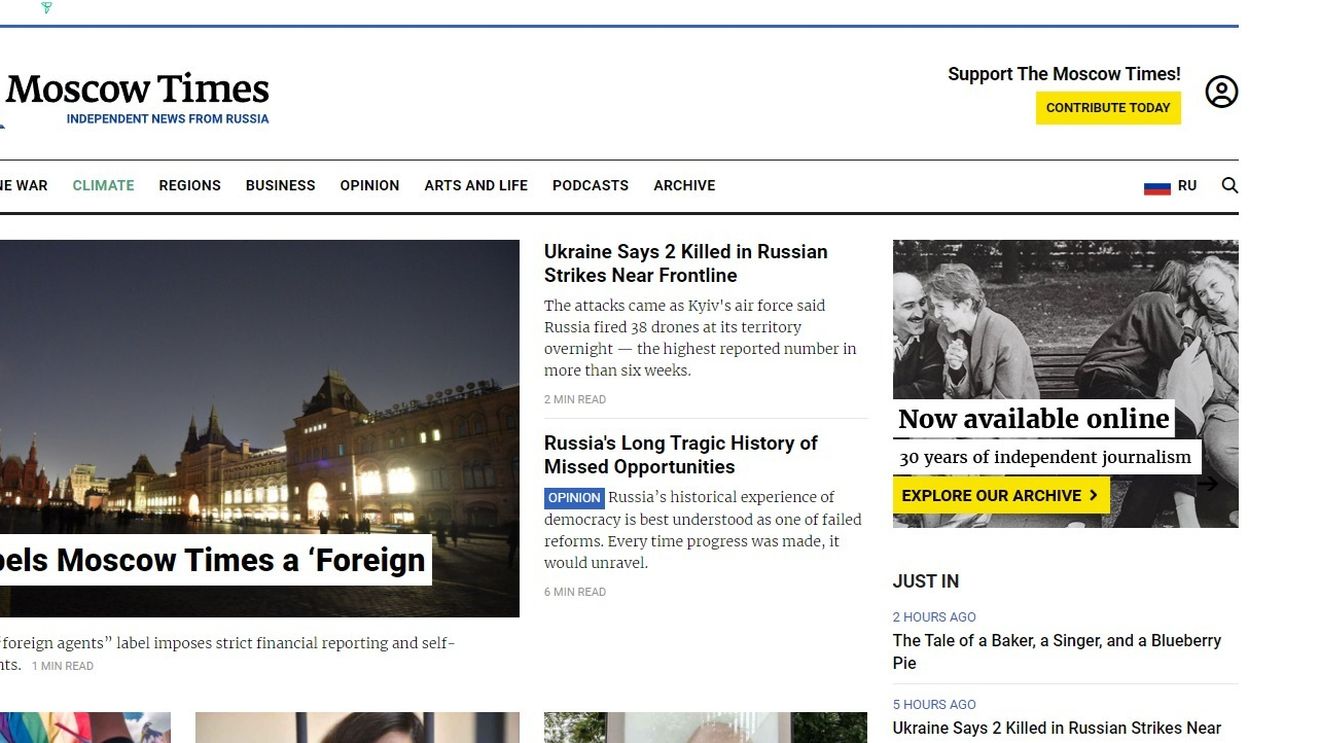Image resolution: width=1320 pixels, height=743 pixels.
Task: Click the Moscow Times masthead logo
Action: point(135,90)
